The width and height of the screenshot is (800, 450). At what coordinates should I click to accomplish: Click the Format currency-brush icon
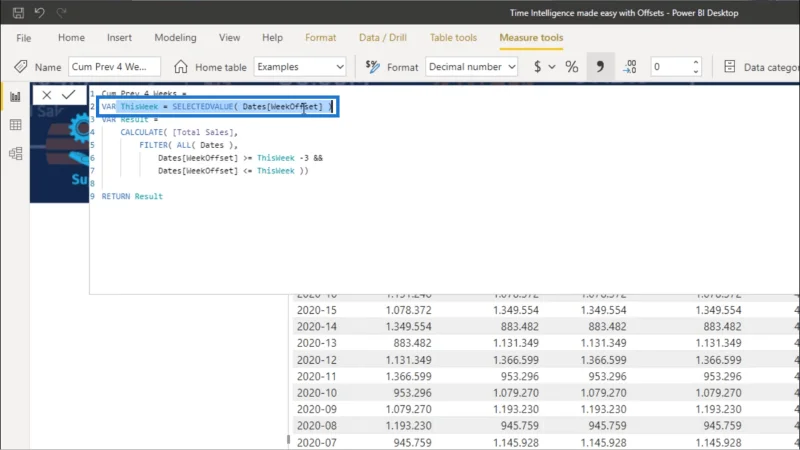pos(372,67)
